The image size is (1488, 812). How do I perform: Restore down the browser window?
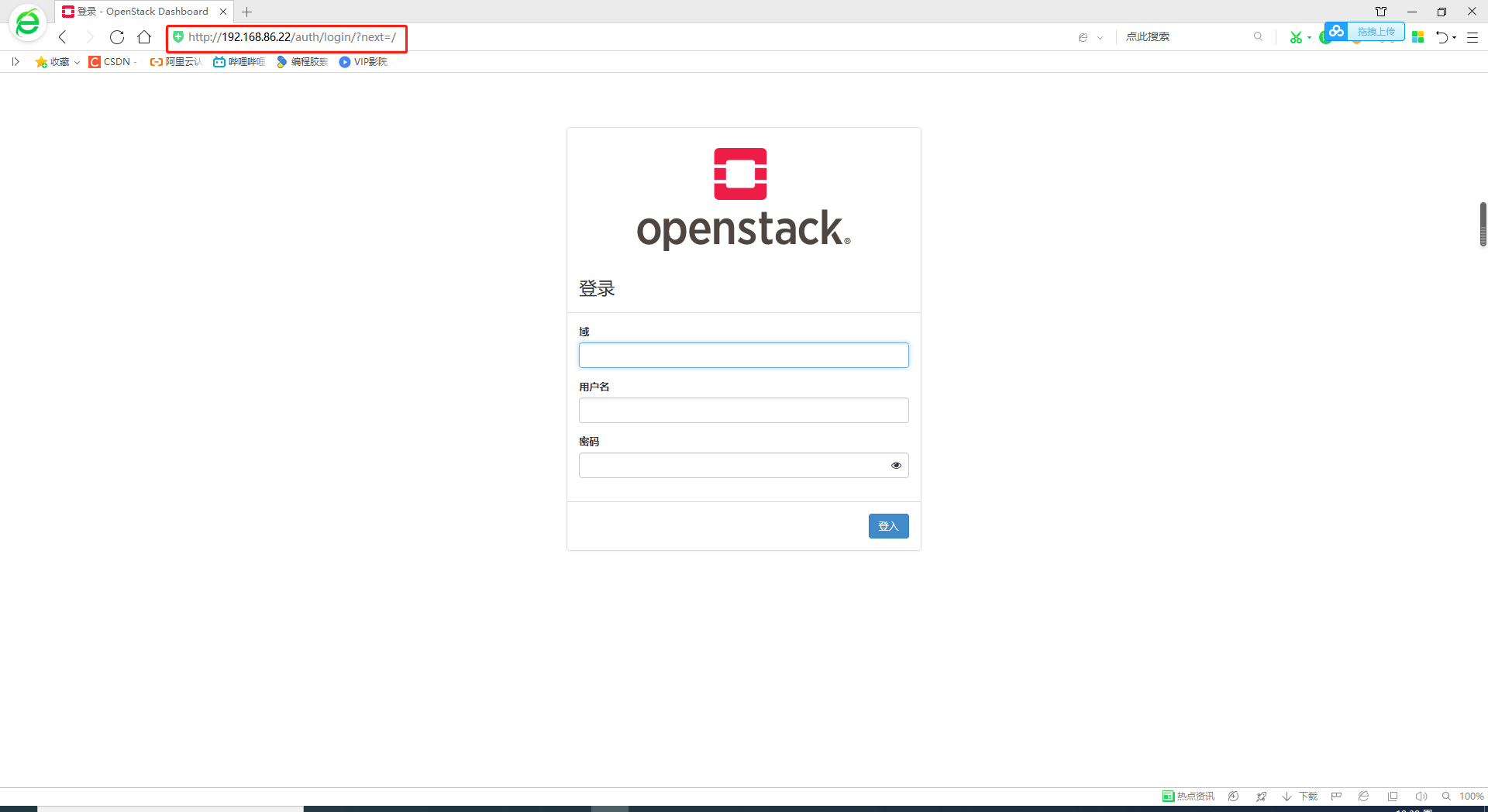(1441, 12)
